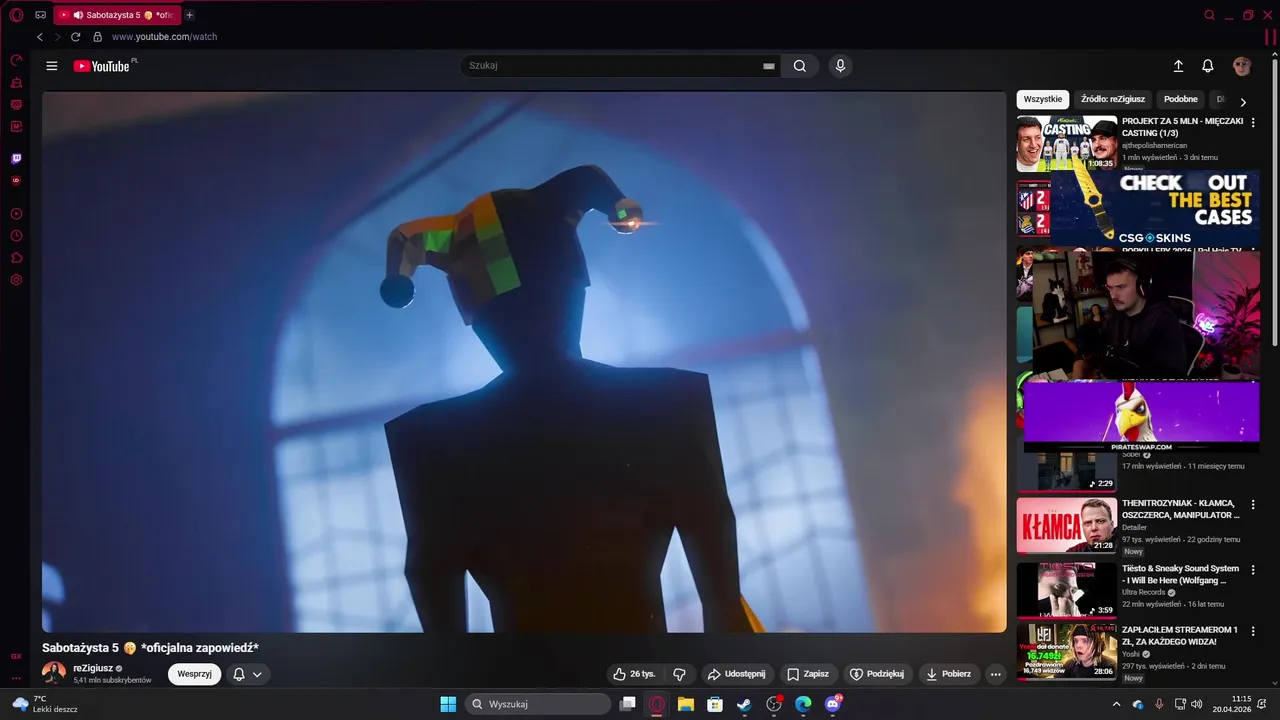Image resolution: width=1280 pixels, height=720 pixels.
Task: Open Discord from the taskbar
Action: pyautogui.click(x=833, y=704)
